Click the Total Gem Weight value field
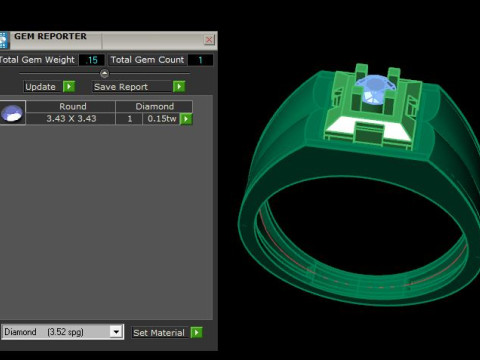The width and height of the screenshot is (480, 360). tap(91, 60)
